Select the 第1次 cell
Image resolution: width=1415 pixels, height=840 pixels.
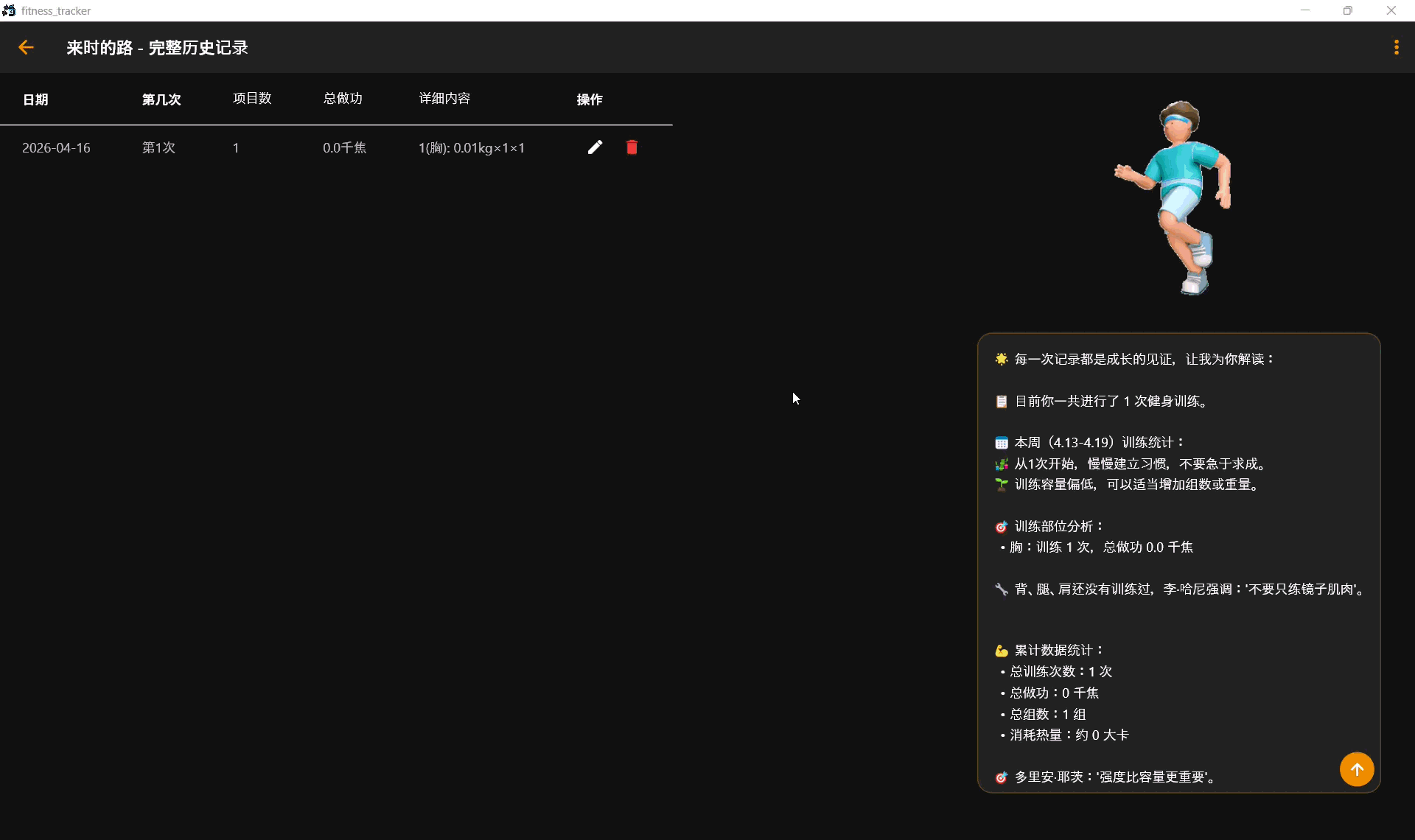[x=158, y=148]
